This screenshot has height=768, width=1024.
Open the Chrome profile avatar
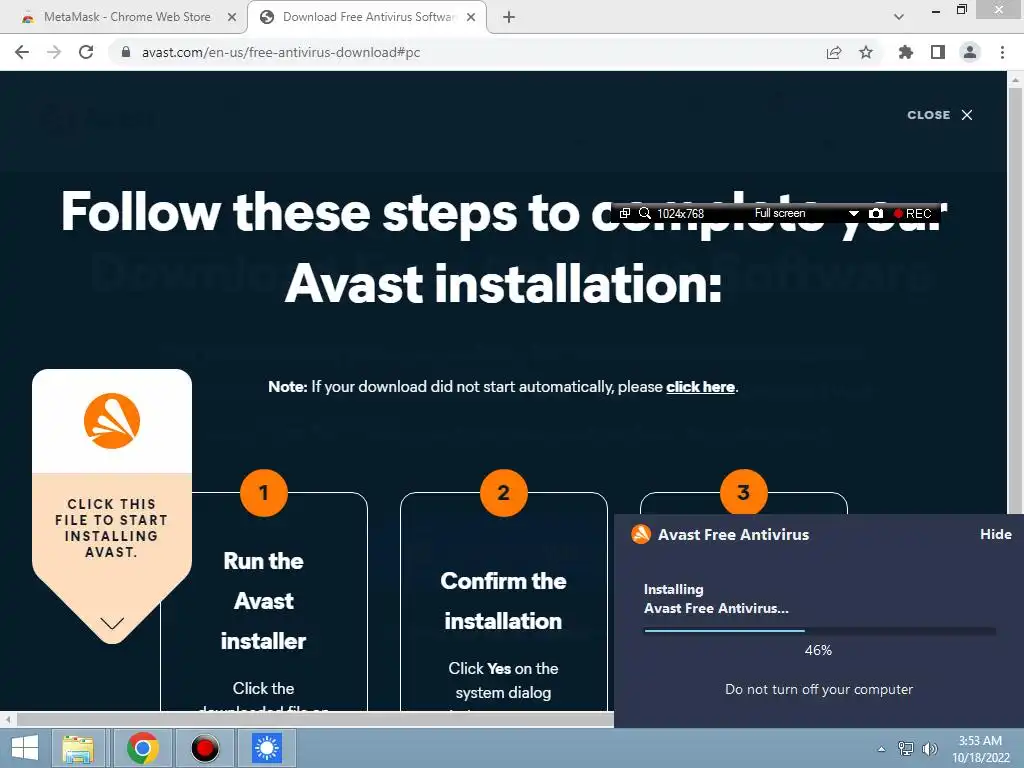970,52
